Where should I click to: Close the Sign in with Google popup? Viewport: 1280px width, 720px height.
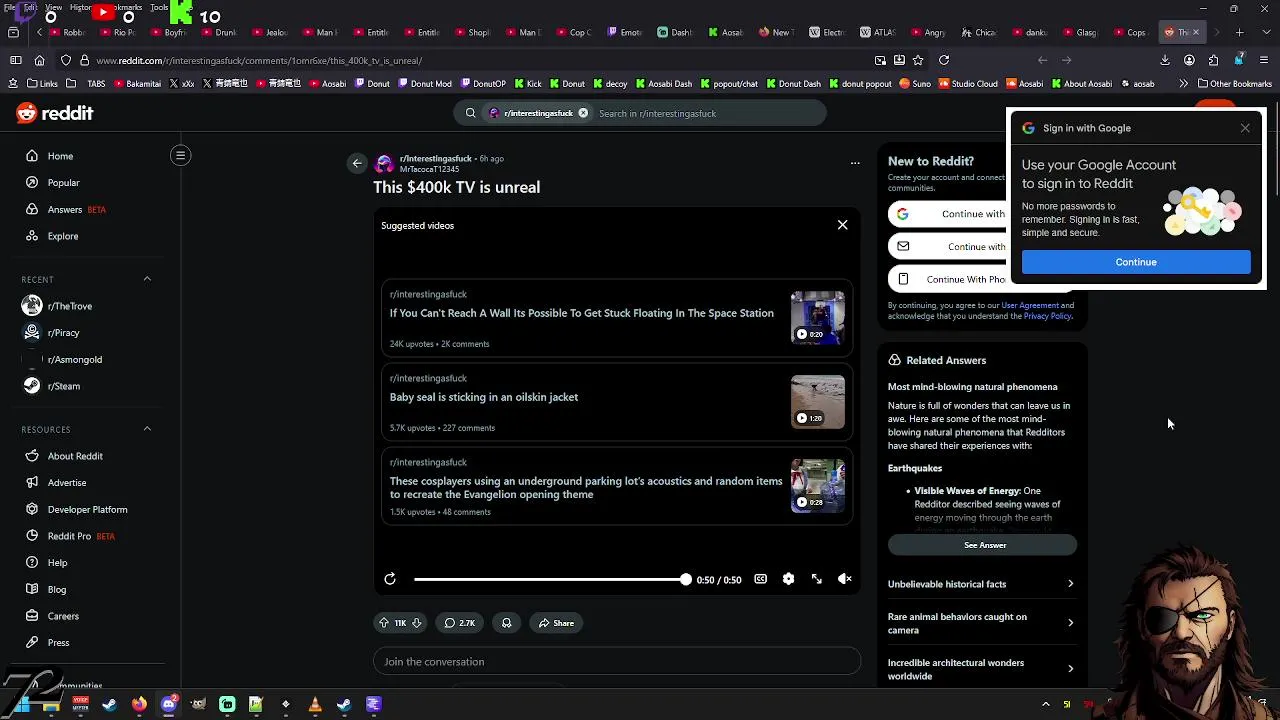pos(1245,128)
